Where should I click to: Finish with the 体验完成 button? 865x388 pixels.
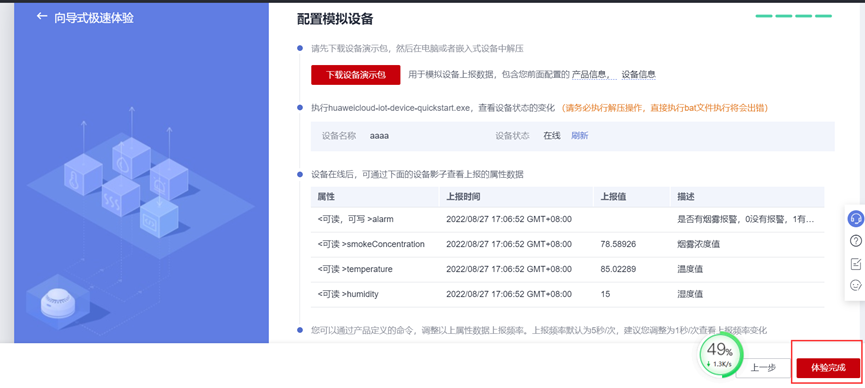click(828, 368)
